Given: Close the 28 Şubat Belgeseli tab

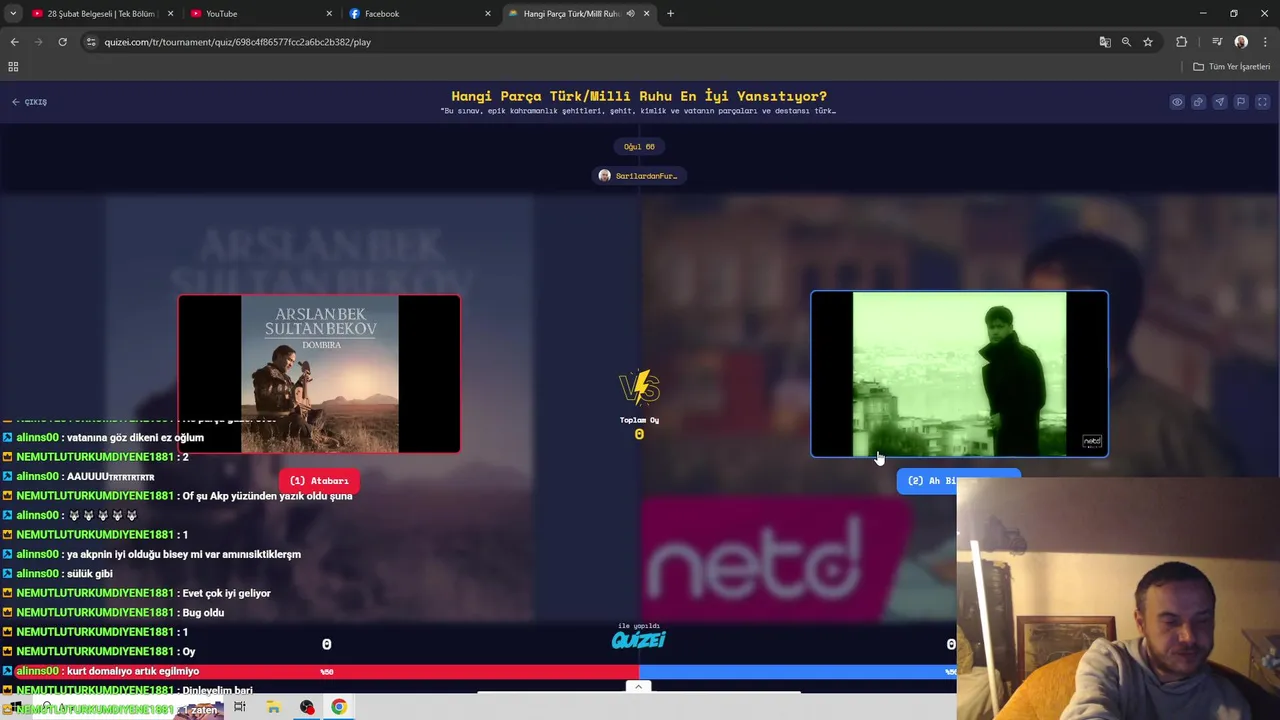Looking at the screenshot, I should click(x=170, y=14).
